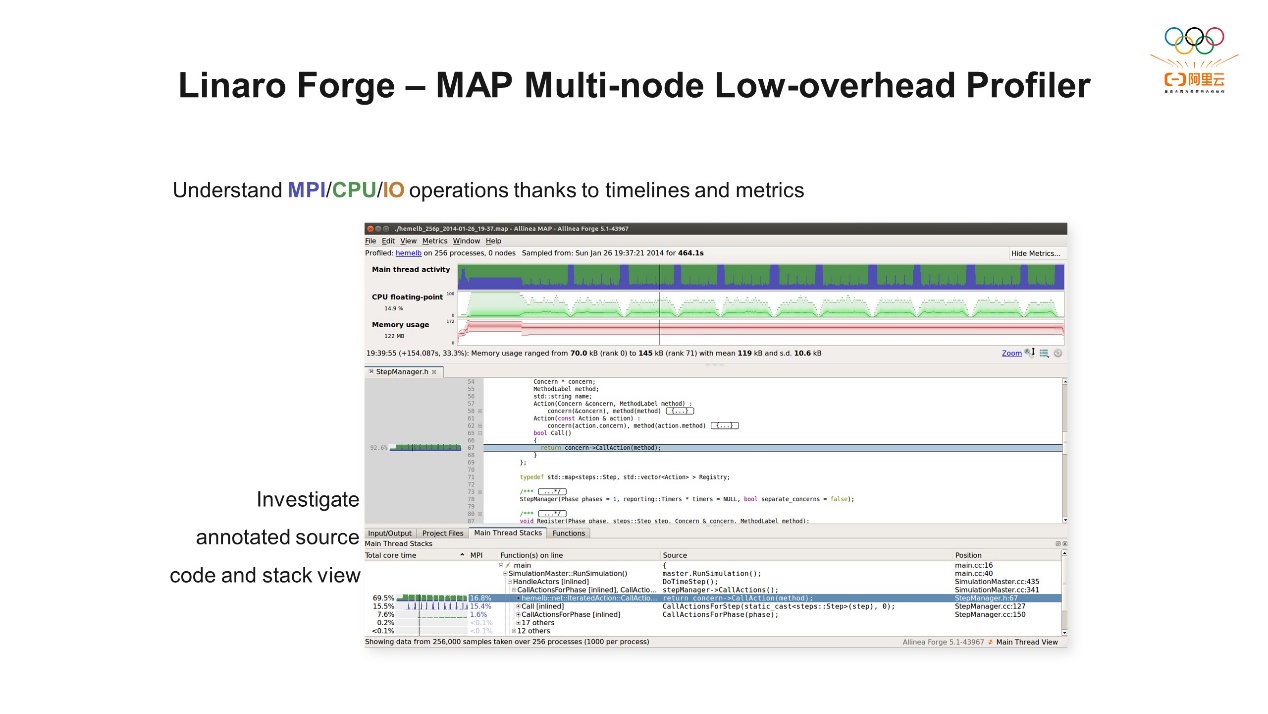Click the Memory usage metric graph
This screenshot has width=1268, height=714.
761,331
